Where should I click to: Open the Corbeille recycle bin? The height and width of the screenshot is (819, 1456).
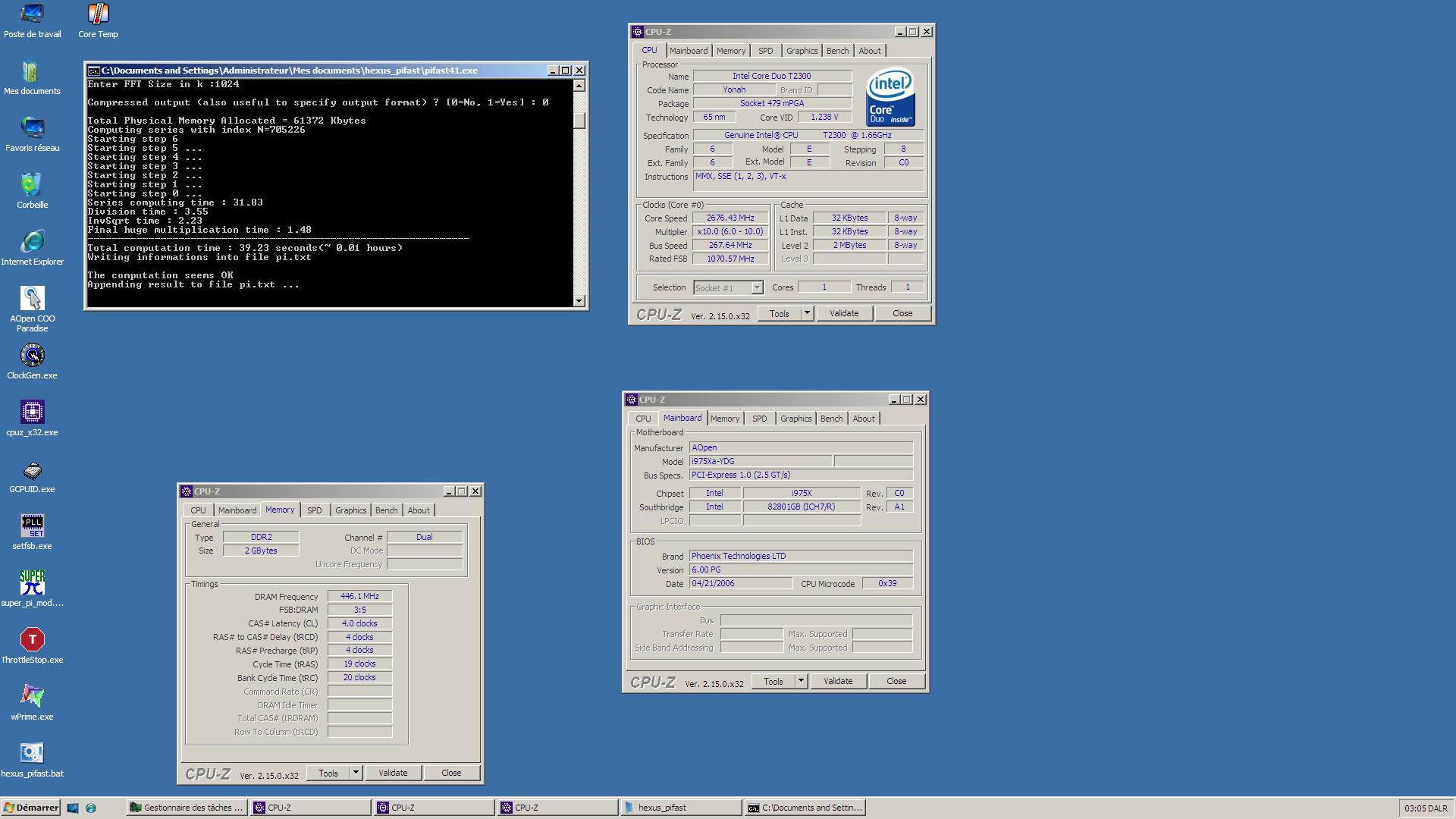32,192
